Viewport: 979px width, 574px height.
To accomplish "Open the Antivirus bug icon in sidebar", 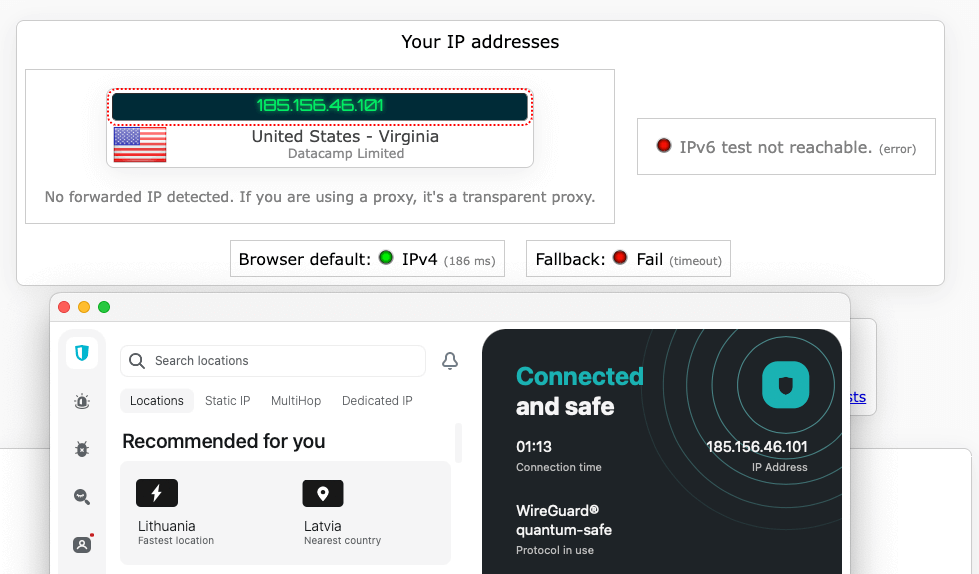I will point(82,448).
